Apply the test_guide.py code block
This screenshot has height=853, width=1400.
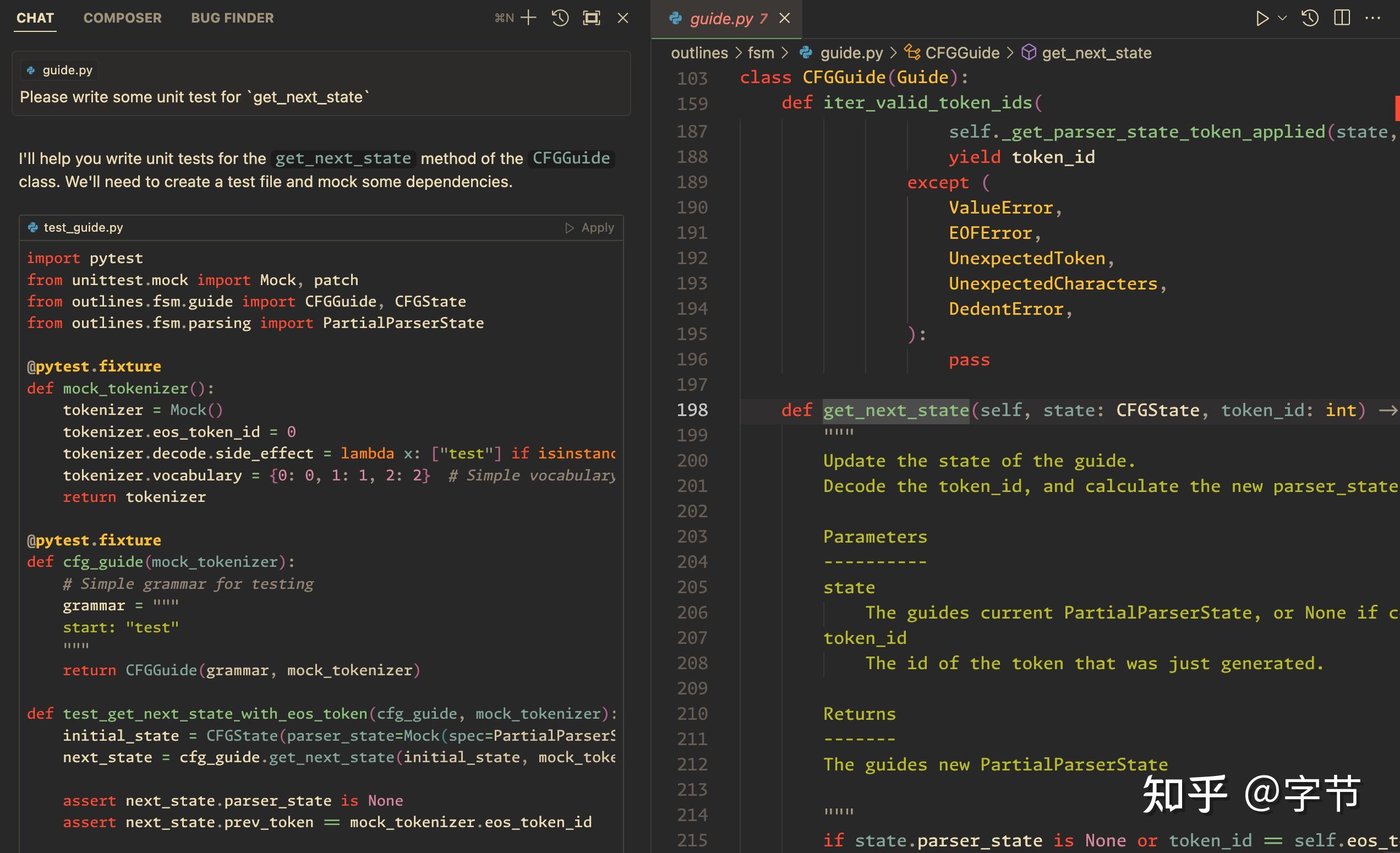(590, 228)
